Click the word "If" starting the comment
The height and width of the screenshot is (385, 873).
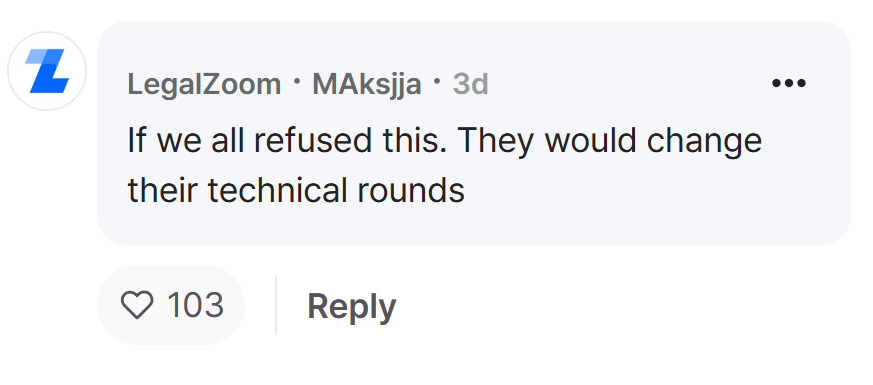tap(137, 140)
